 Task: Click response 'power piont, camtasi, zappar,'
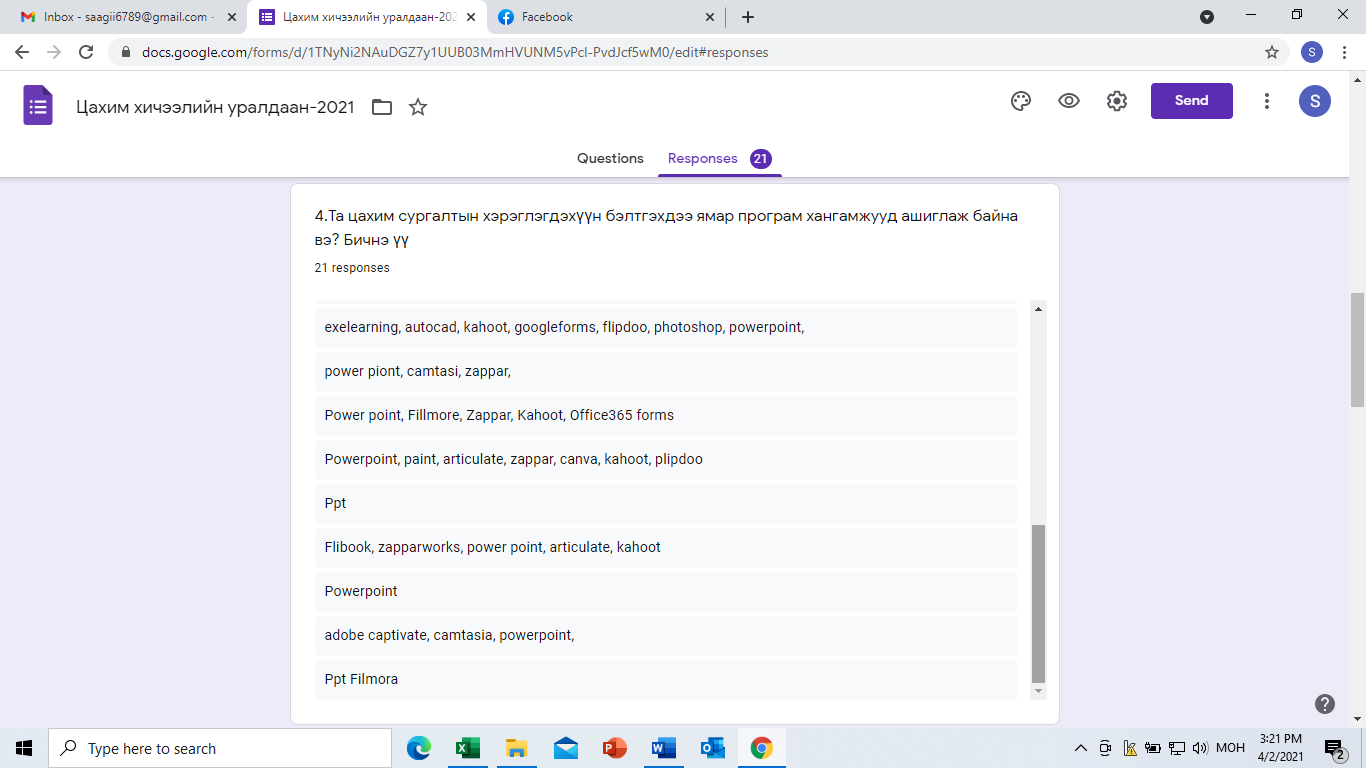666,371
